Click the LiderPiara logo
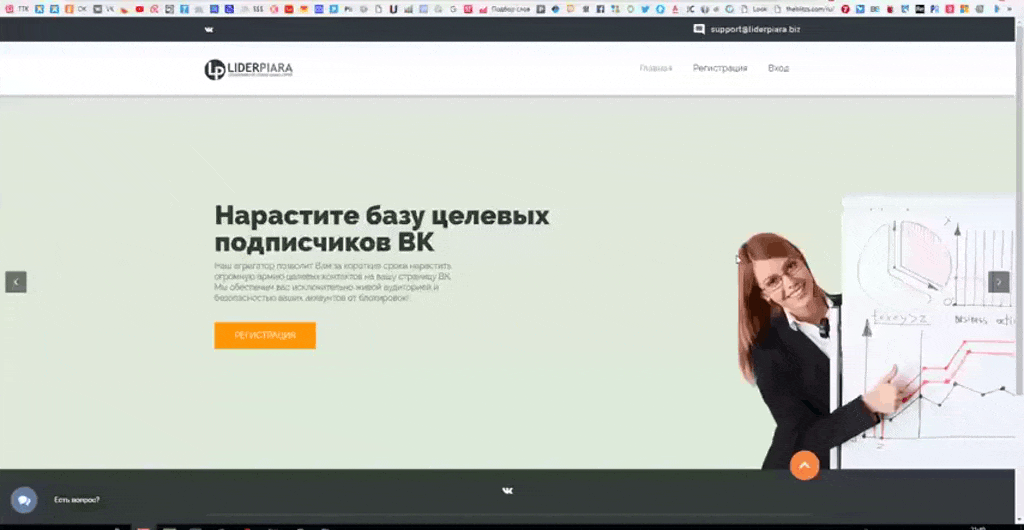This screenshot has height=530, width=1024. coord(248,69)
